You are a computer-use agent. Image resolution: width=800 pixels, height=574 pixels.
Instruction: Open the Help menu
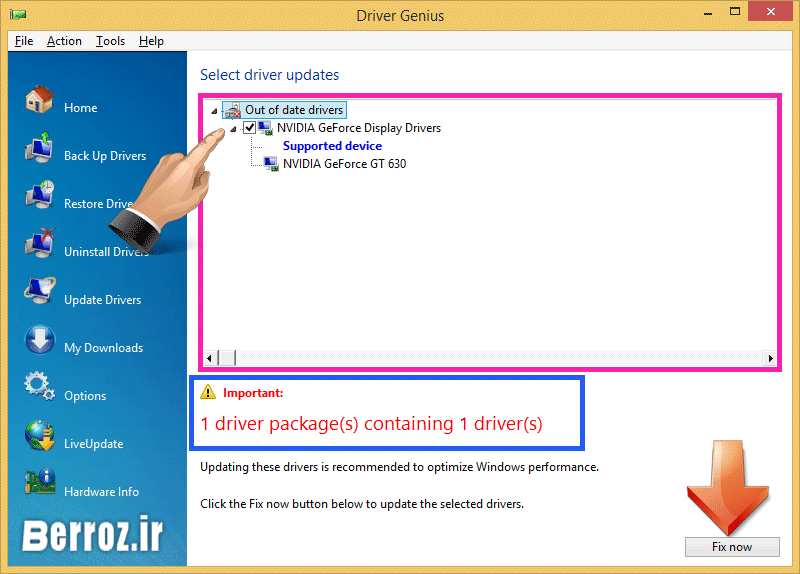click(x=151, y=41)
